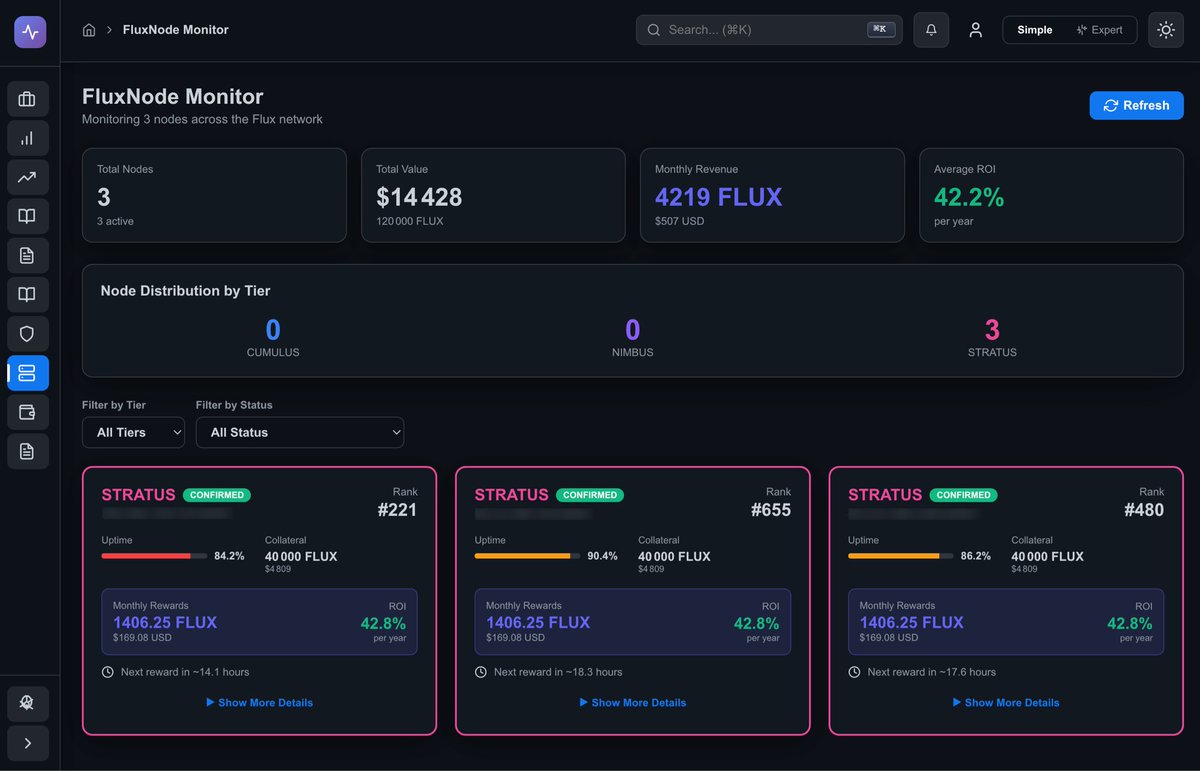
Task: Open the briefcase portfolio sidebar icon
Action: [27, 99]
